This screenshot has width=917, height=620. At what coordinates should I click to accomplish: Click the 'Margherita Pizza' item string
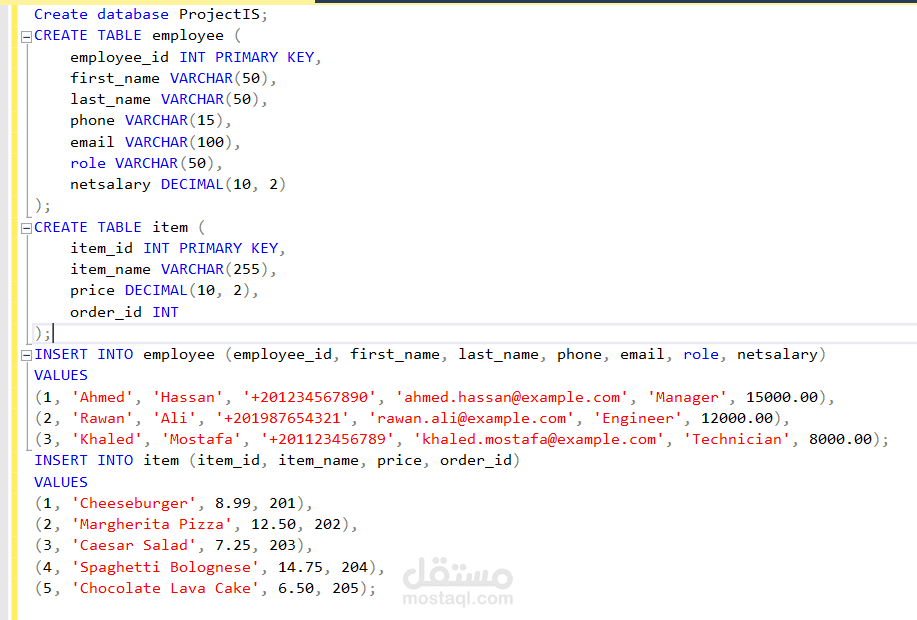click(x=152, y=525)
